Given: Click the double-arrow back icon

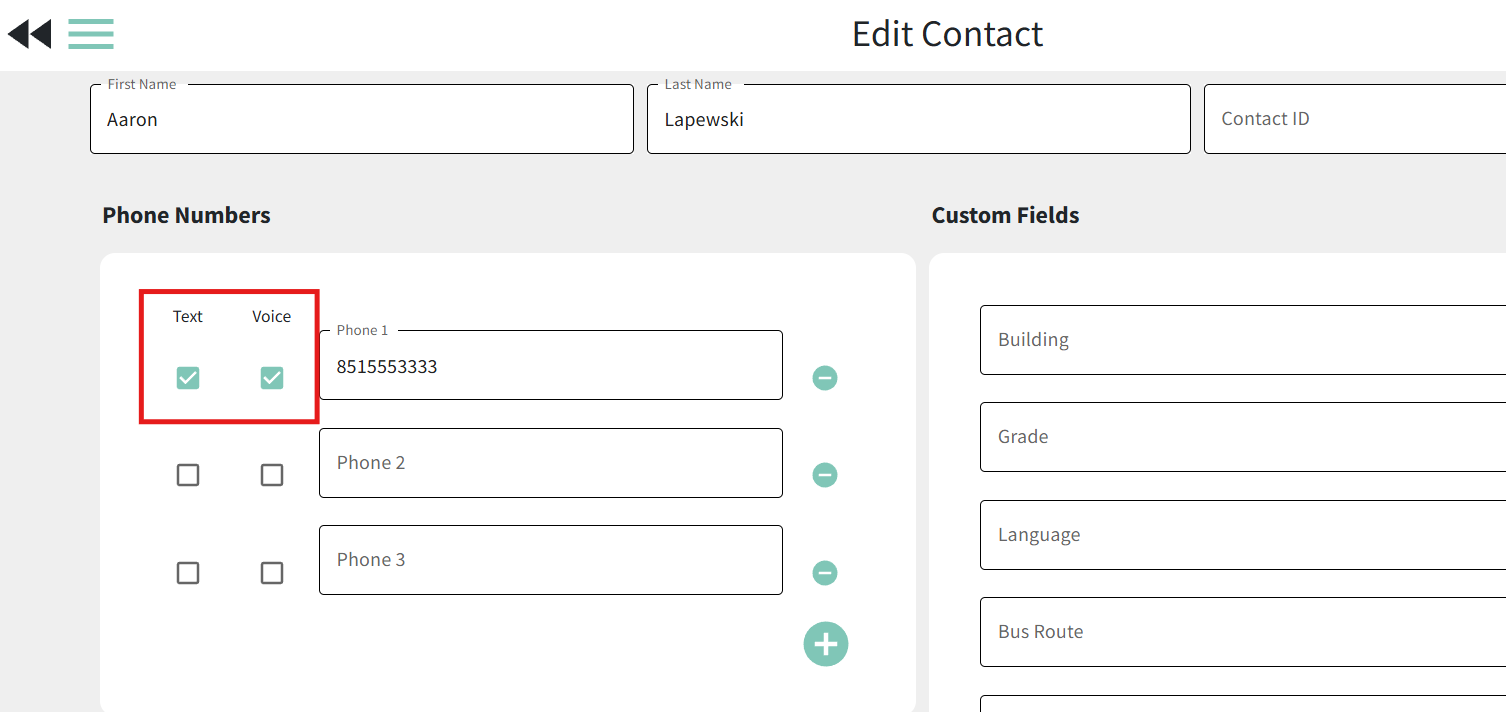Looking at the screenshot, I should click(29, 34).
